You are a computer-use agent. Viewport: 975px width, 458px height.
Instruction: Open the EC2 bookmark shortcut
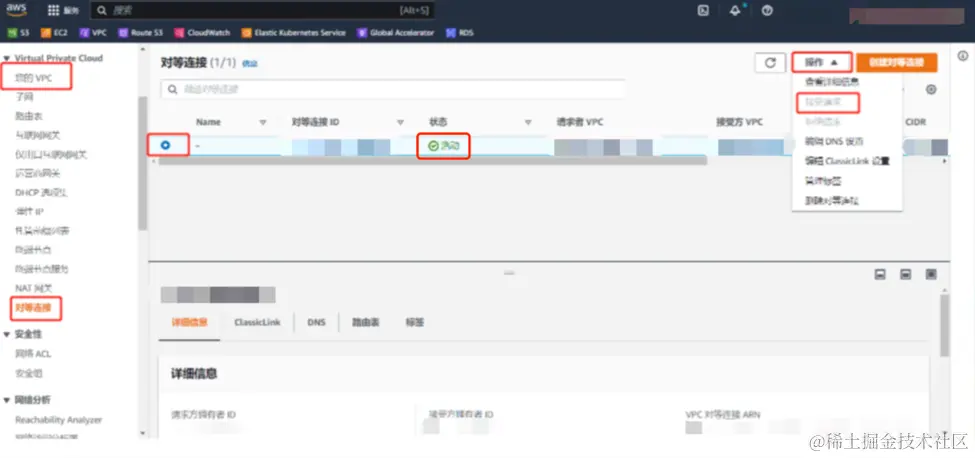point(54,33)
